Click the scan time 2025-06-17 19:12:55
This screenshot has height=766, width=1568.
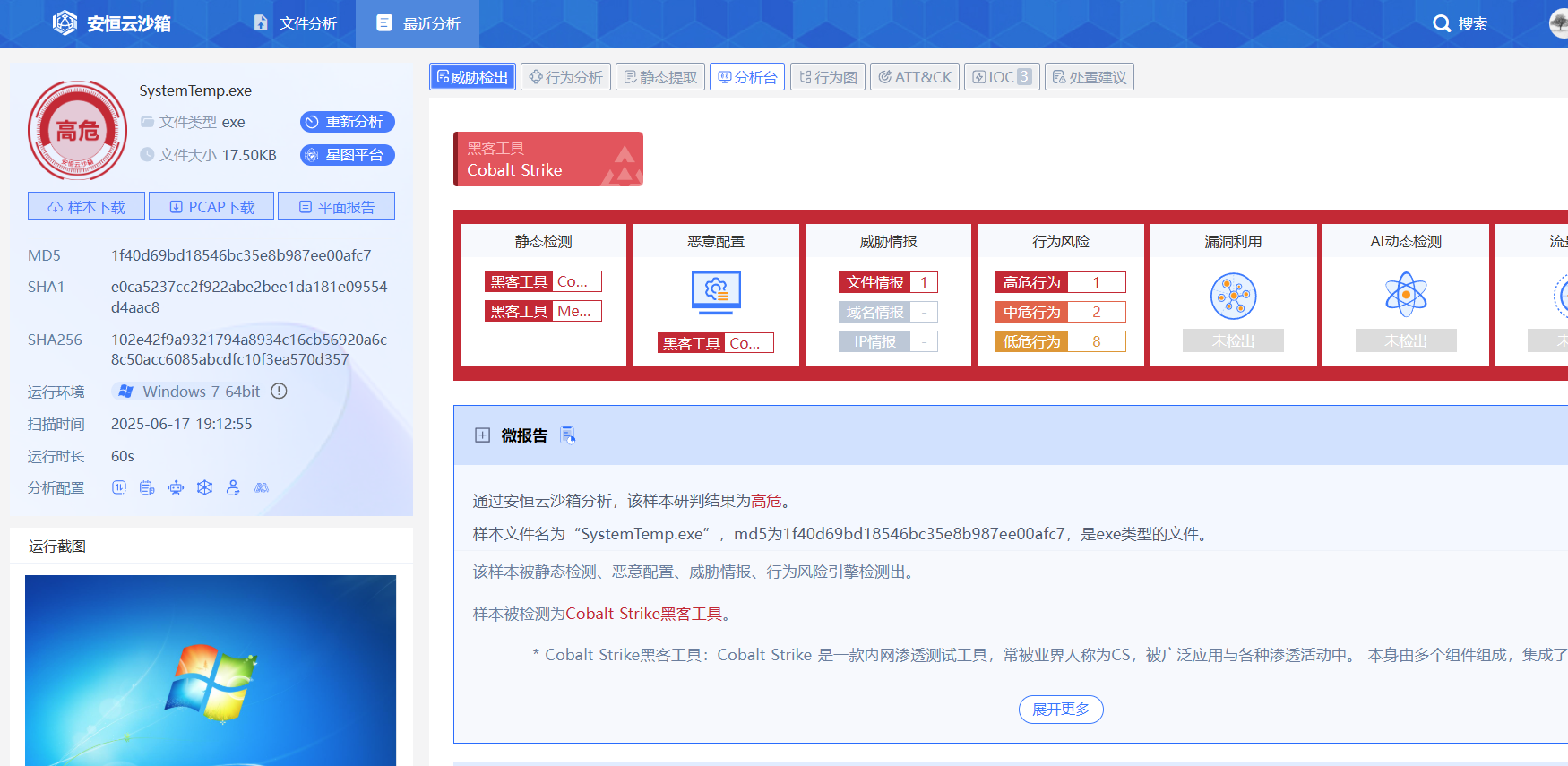click(x=182, y=424)
